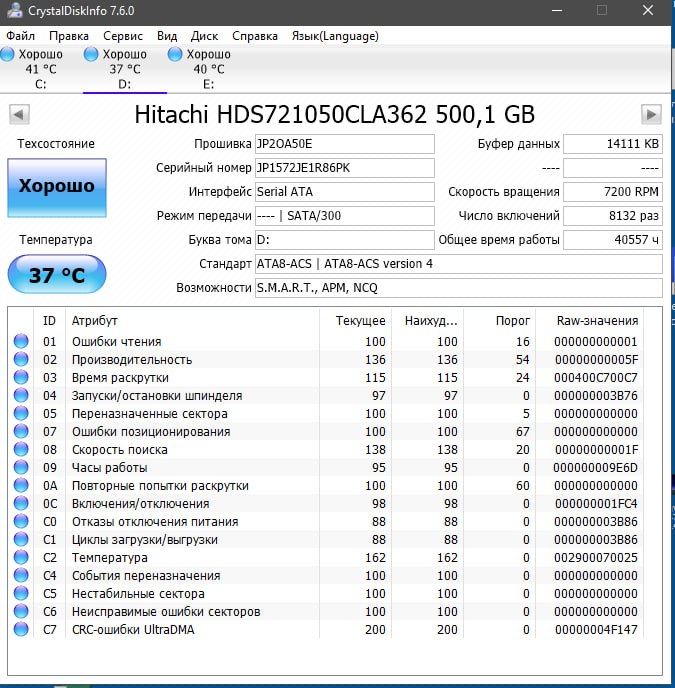Click status orb for Отказы отключения питания row
This screenshot has width=675, height=688.
click(x=21, y=521)
